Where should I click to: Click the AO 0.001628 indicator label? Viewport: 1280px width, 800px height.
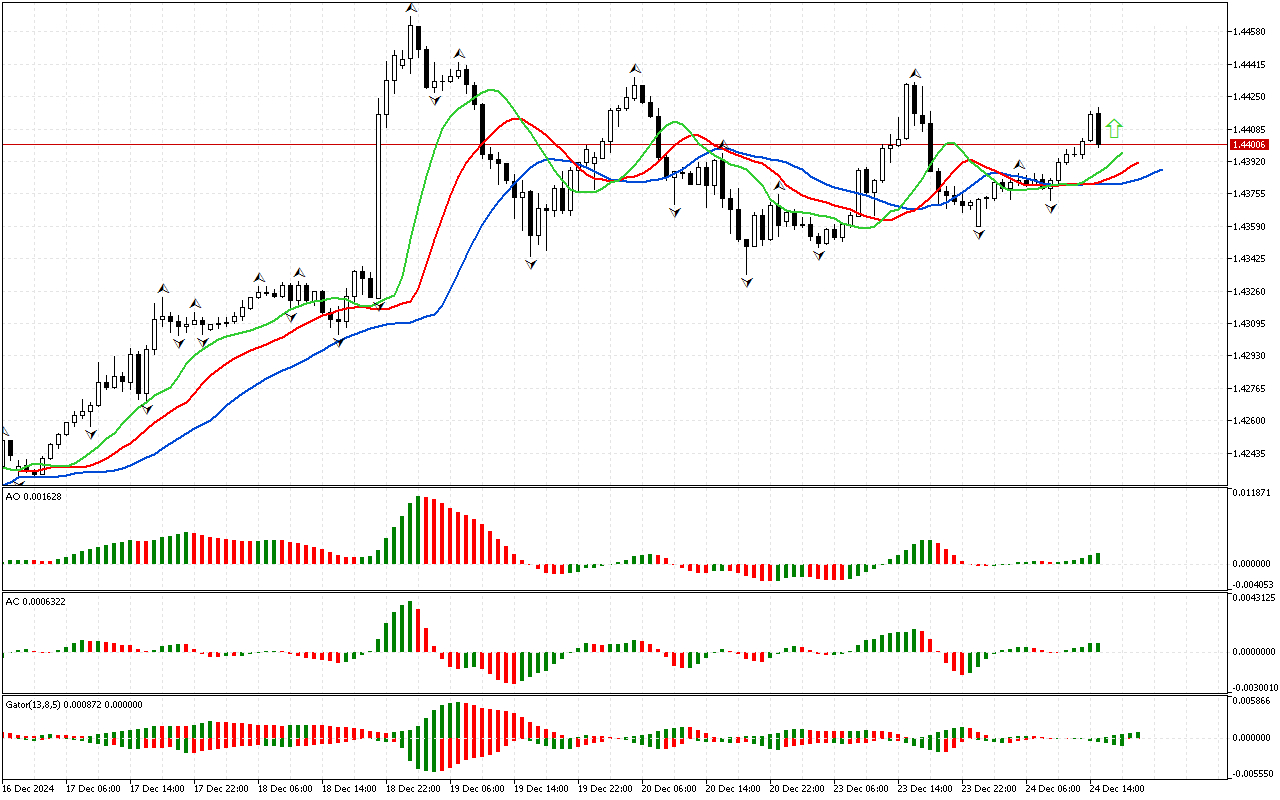33,496
